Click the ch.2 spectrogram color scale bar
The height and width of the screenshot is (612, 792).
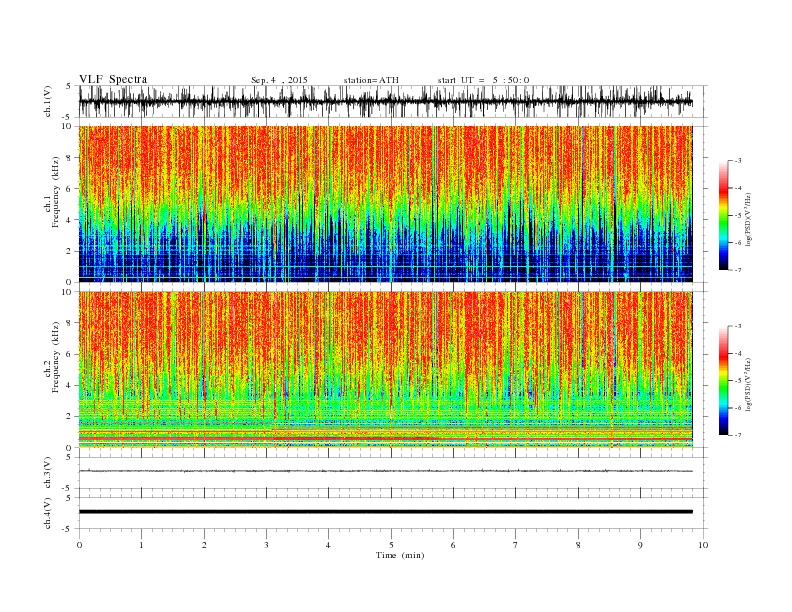(723, 381)
